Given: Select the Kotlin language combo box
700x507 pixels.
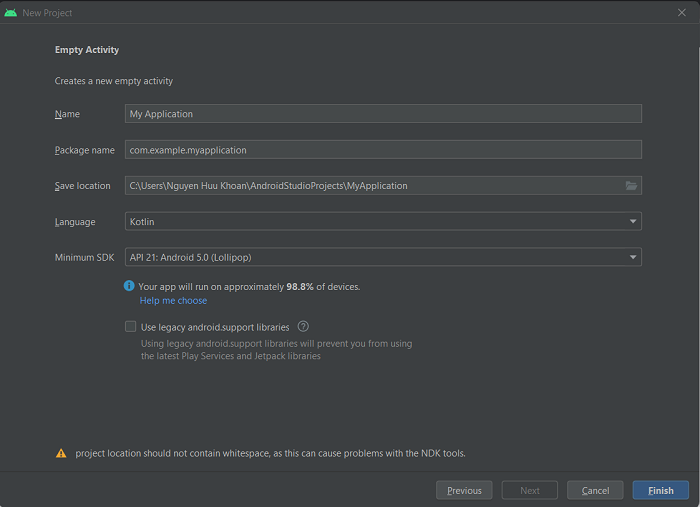Looking at the screenshot, I should [383, 221].
